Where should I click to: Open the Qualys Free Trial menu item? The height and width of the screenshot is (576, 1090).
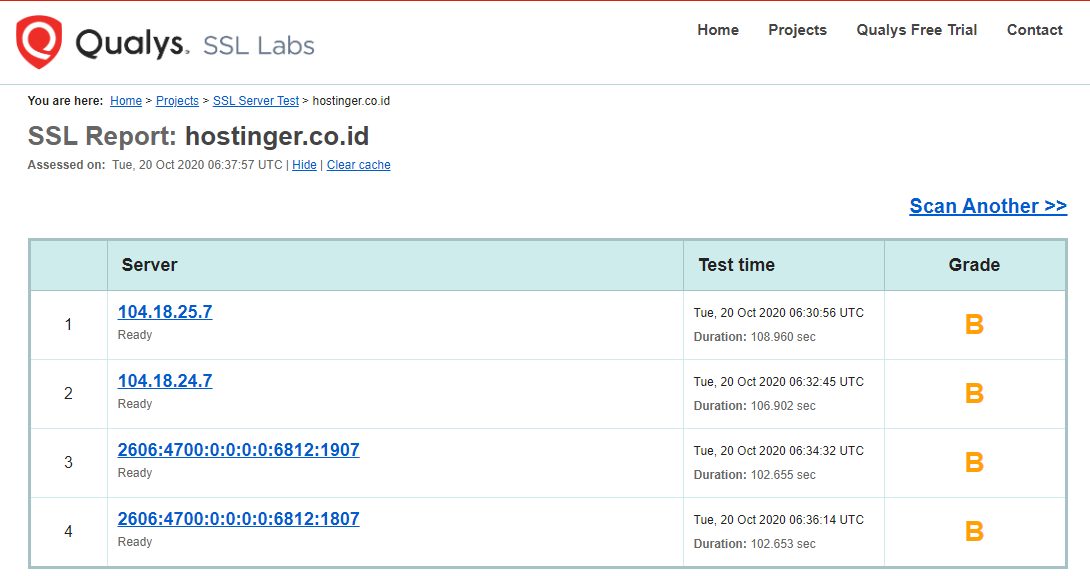[x=916, y=30]
